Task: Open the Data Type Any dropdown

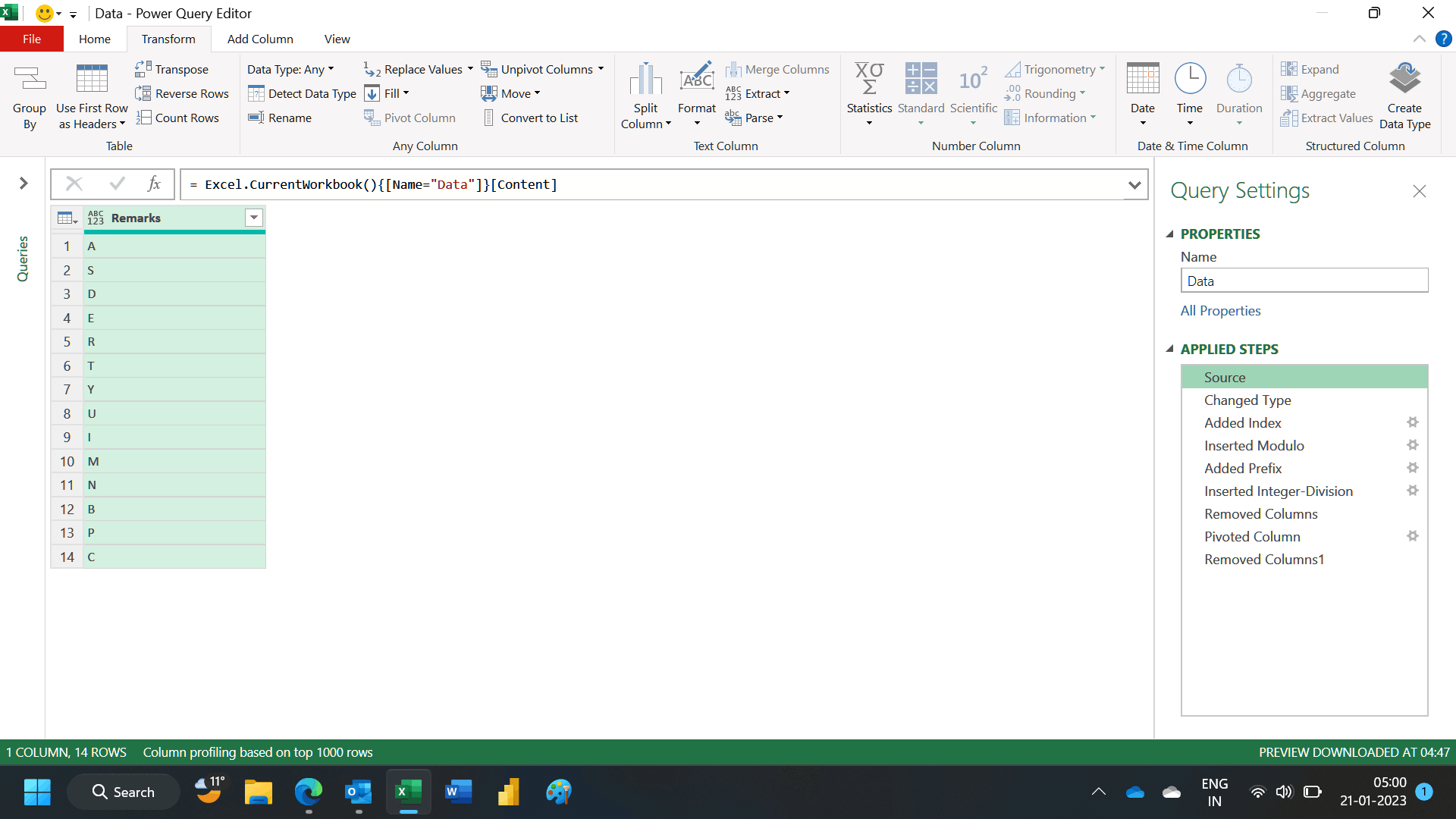Action: click(290, 69)
